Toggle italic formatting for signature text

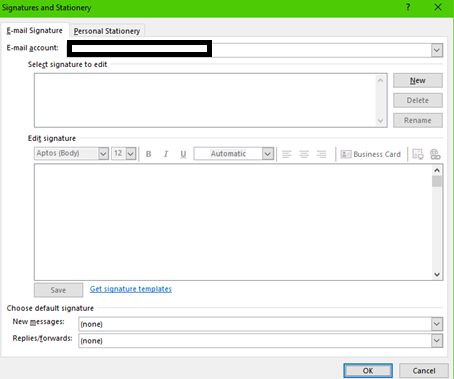click(x=166, y=154)
